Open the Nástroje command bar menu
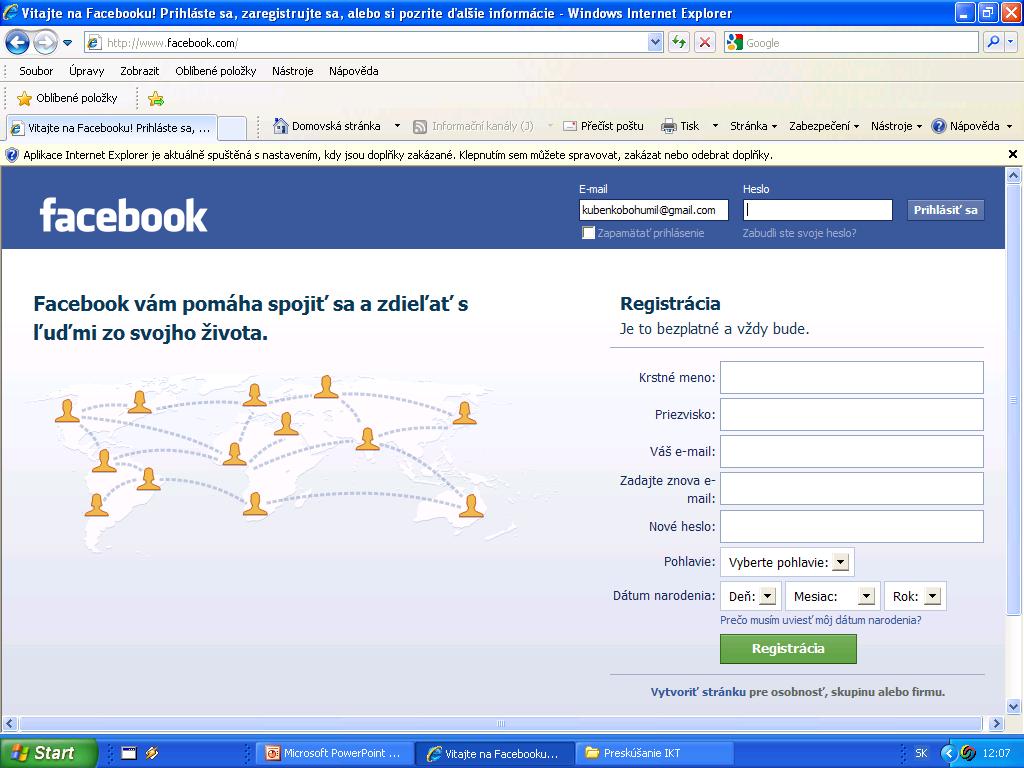Image resolution: width=1024 pixels, height=768 pixels. (x=896, y=126)
